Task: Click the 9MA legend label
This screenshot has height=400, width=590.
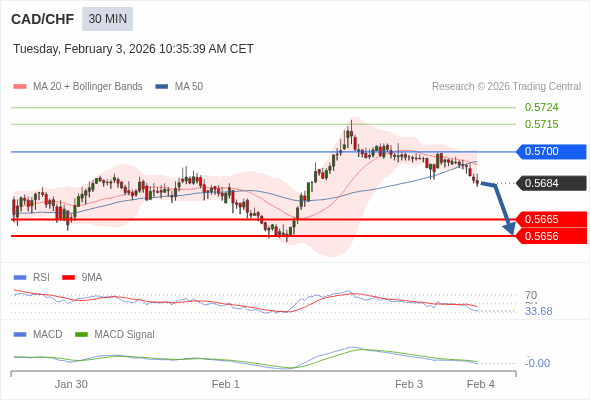Action: [x=92, y=278]
